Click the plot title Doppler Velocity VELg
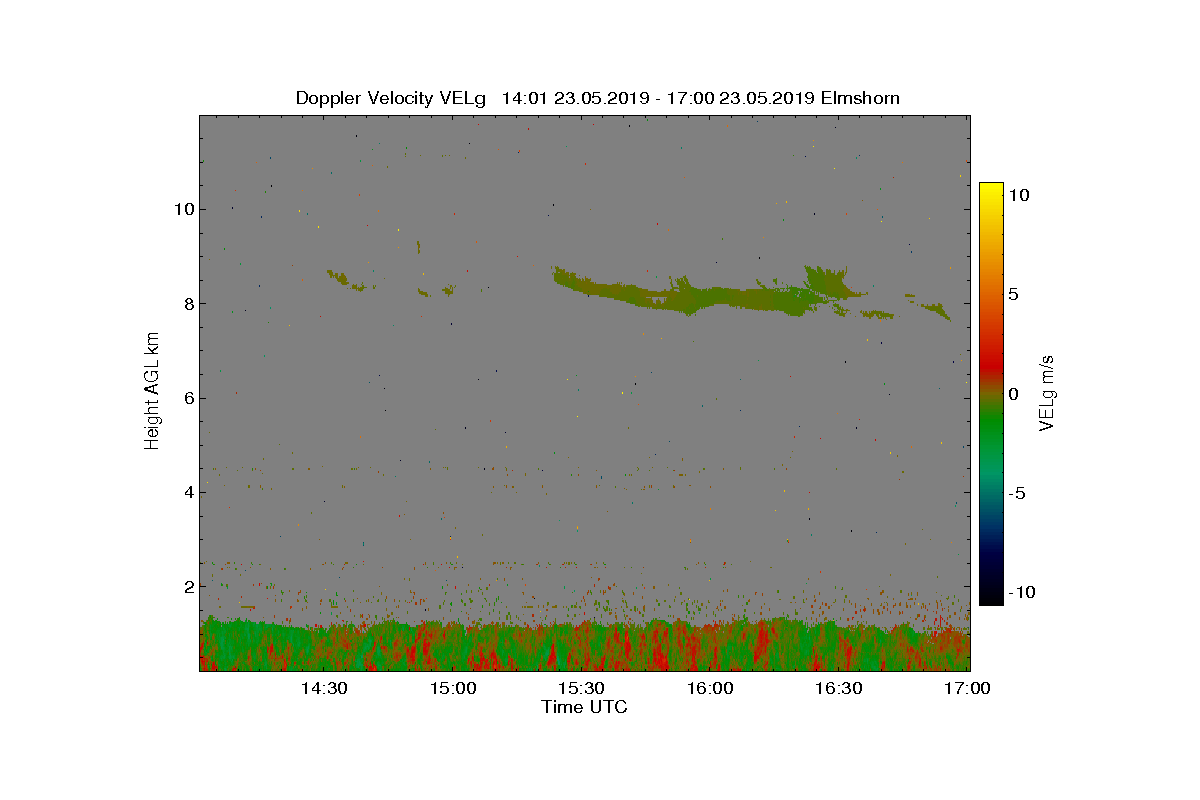The height and width of the screenshot is (800, 1200). click(x=390, y=98)
